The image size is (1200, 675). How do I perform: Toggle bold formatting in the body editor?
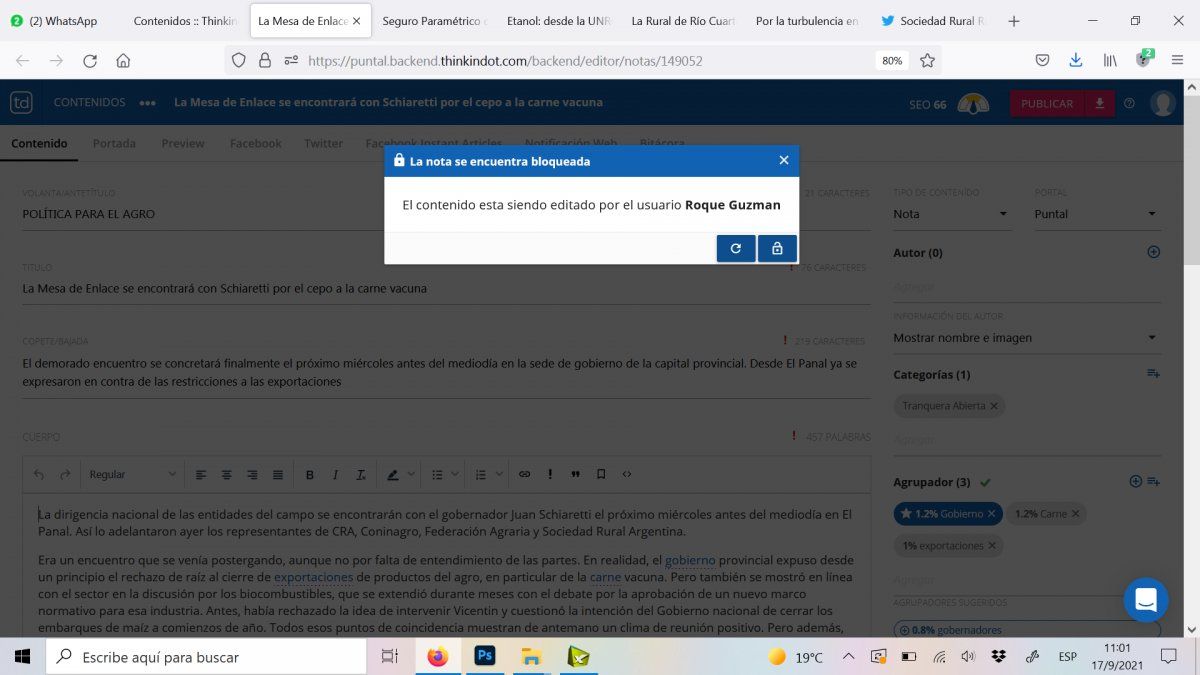pyautogui.click(x=310, y=474)
